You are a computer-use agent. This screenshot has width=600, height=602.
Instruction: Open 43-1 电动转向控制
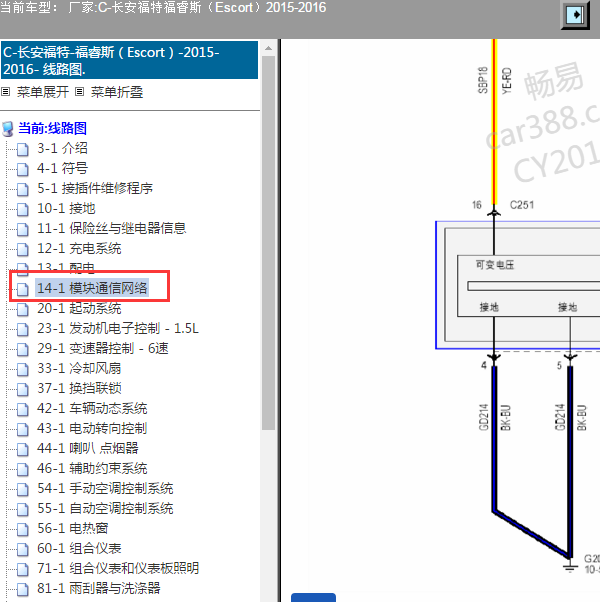point(92,428)
